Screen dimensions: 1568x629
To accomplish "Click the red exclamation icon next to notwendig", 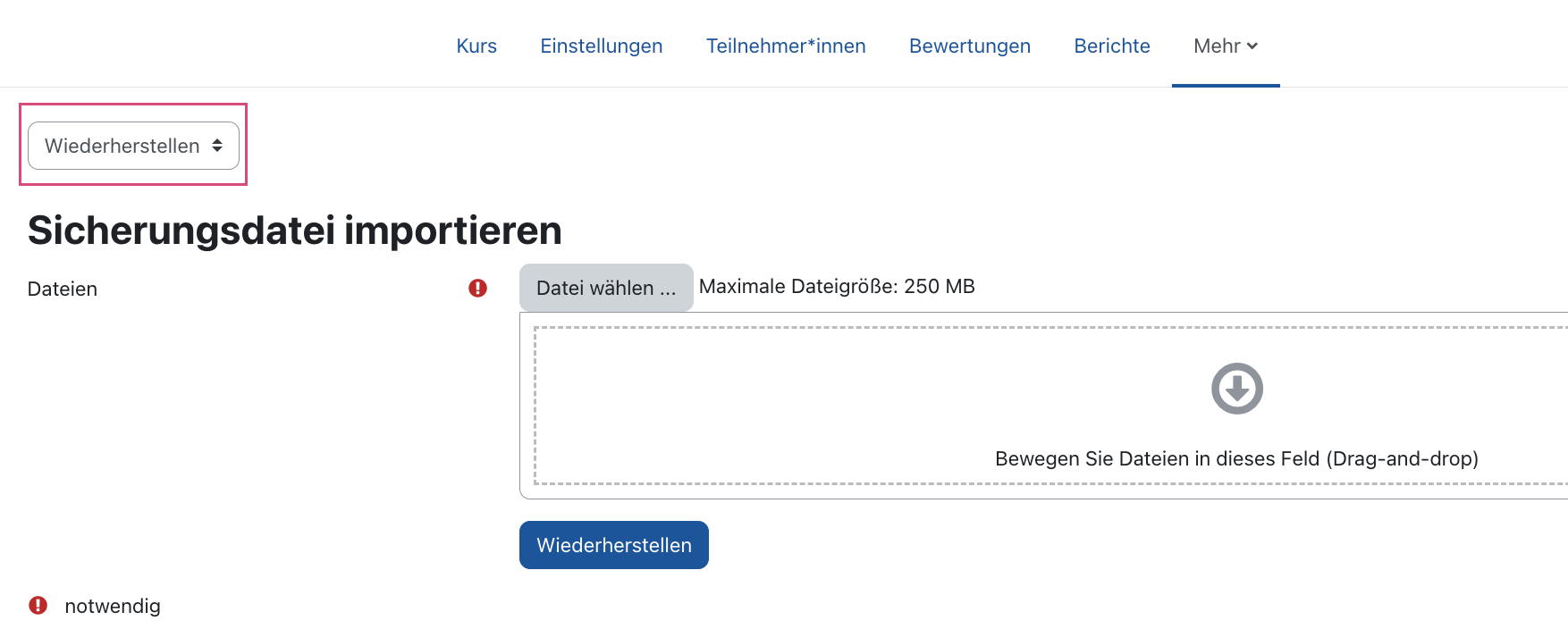I will 37,606.
